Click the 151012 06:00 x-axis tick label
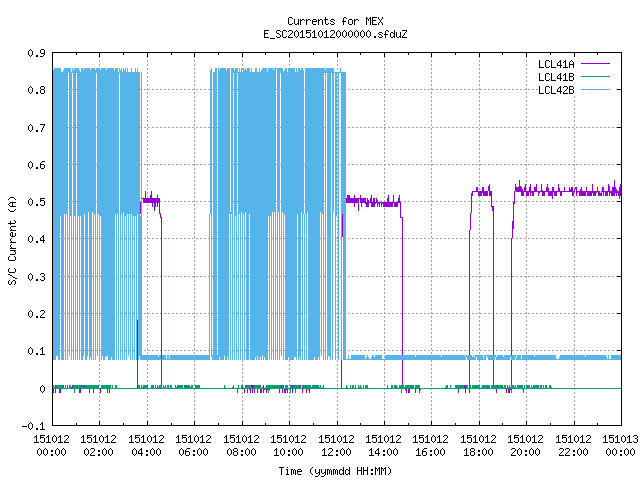This screenshot has width=640, height=480. point(193,446)
